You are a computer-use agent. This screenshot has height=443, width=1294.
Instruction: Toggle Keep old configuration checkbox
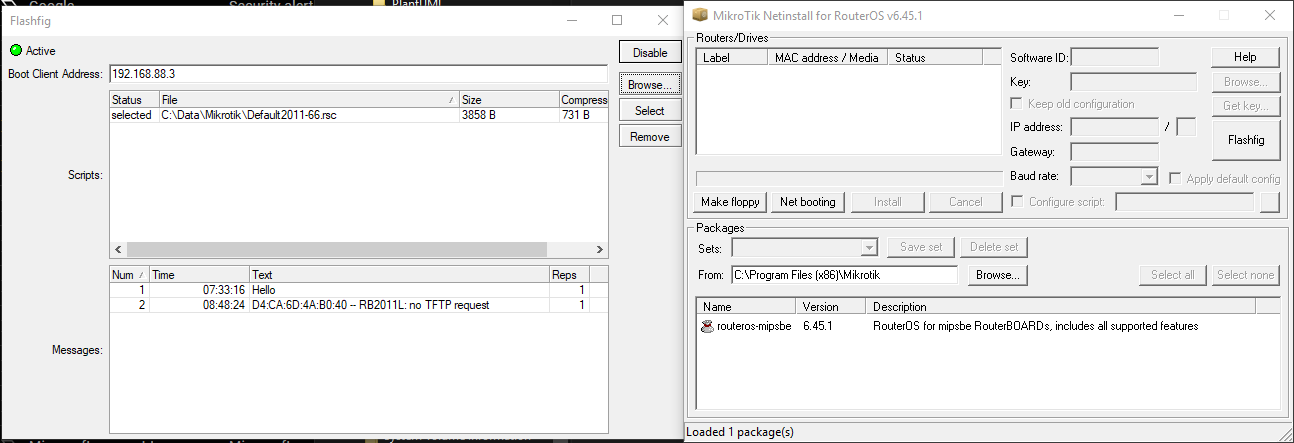[x=1017, y=104]
